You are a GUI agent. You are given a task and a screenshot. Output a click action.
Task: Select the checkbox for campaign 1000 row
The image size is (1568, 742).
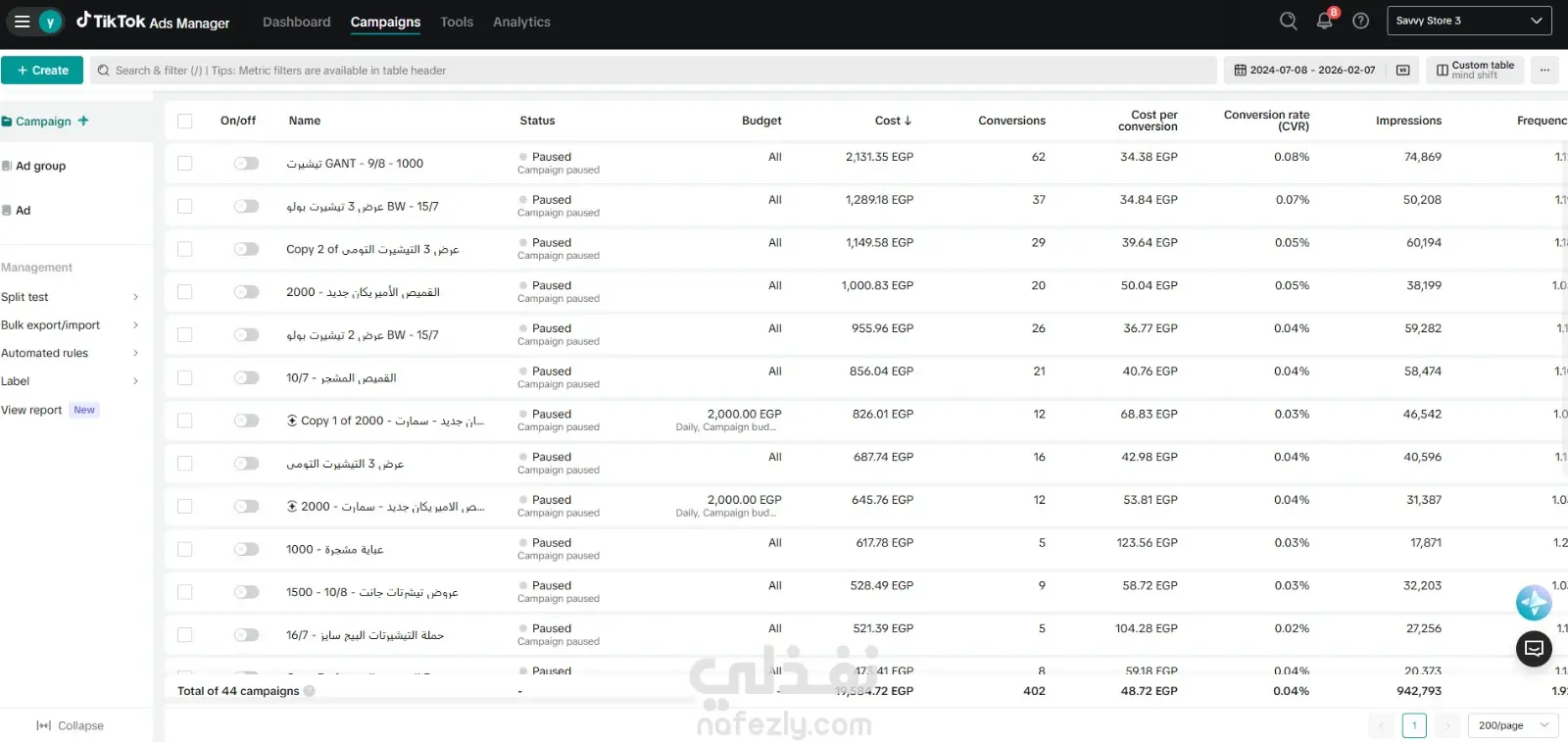[184, 549]
